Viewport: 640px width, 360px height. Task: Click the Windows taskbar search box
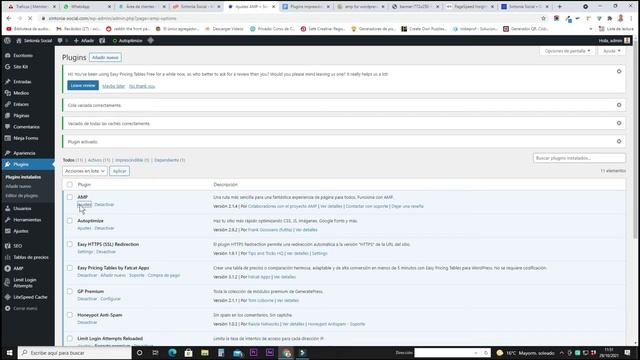tap(75, 353)
